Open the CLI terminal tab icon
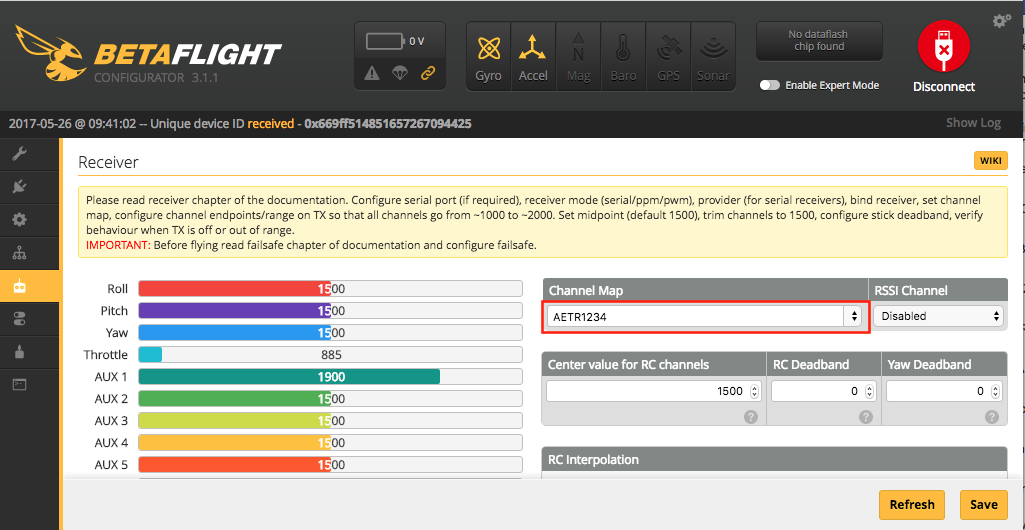This screenshot has width=1025, height=530. tap(20, 384)
